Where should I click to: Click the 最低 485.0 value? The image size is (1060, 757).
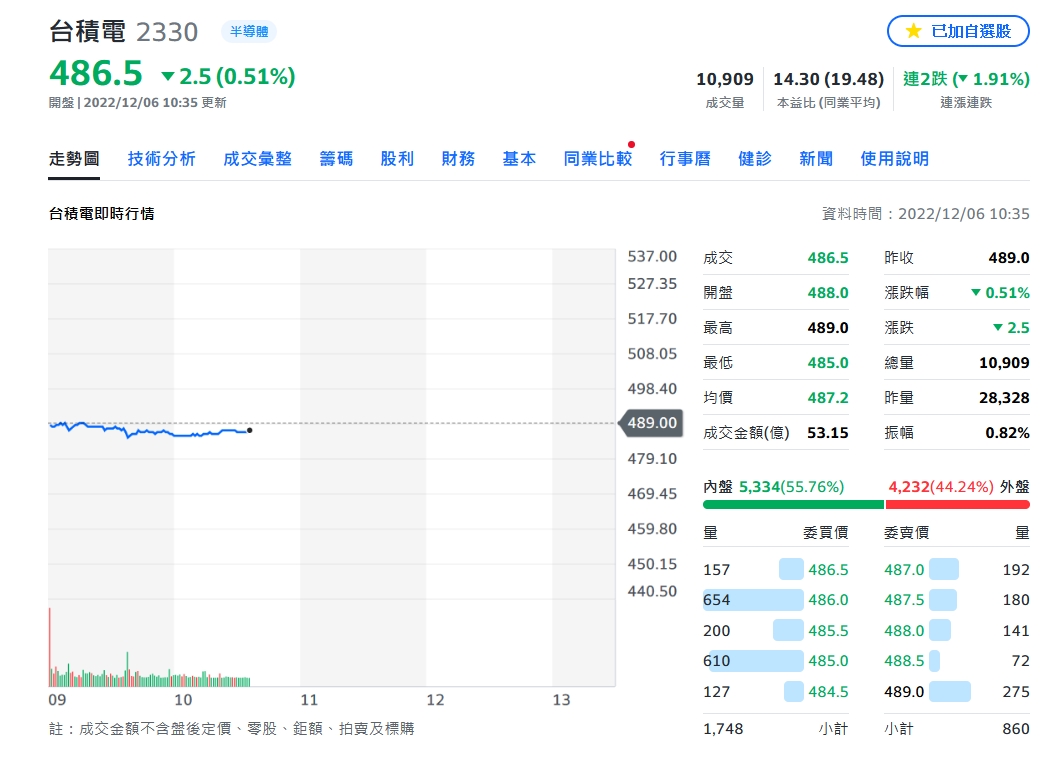click(828, 363)
